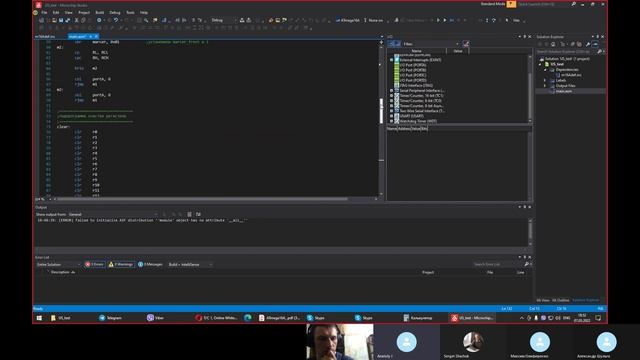Click the Output word wrap icon
This screenshot has height=360, width=640.
click(x=198, y=214)
